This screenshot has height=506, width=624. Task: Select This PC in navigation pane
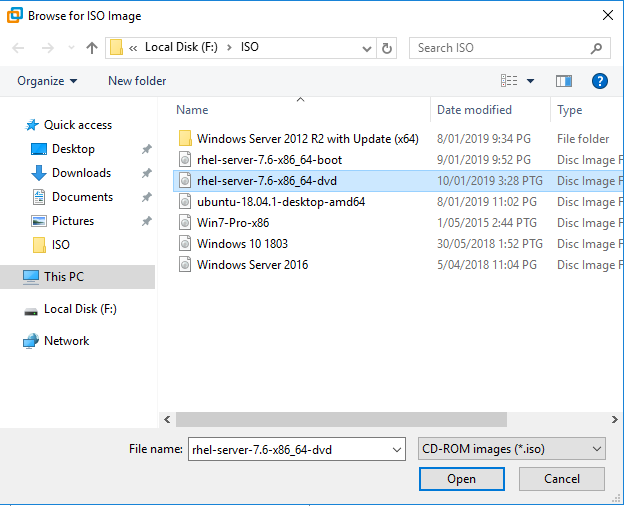pyautogui.click(x=78, y=277)
